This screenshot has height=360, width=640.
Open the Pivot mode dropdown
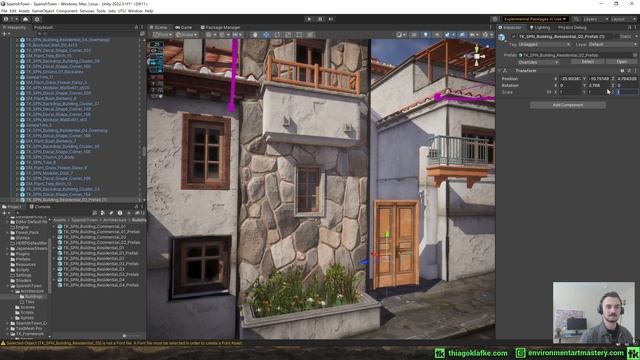(x=162, y=35)
